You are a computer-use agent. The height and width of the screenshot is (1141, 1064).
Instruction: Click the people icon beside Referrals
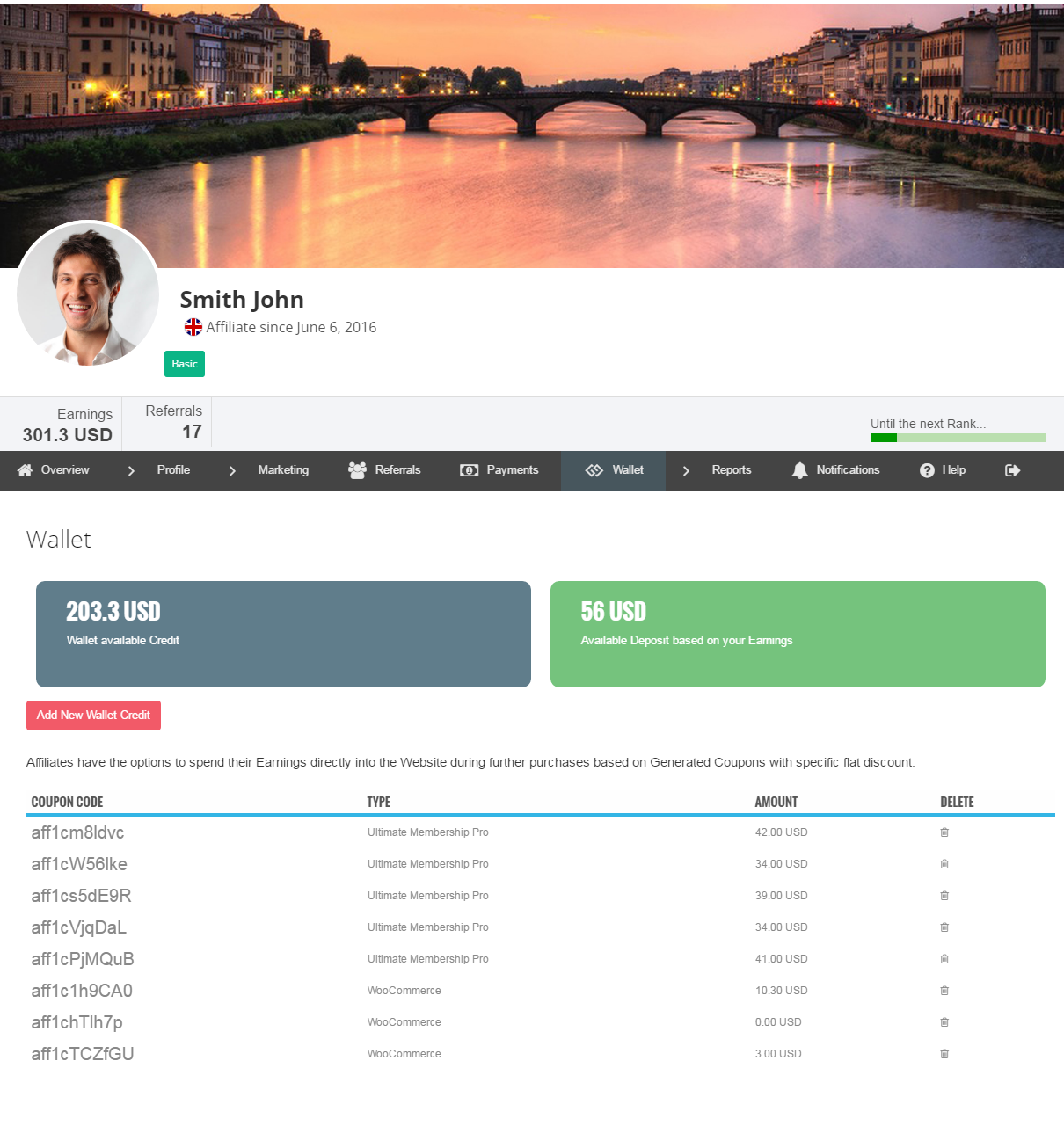(357, 470)
